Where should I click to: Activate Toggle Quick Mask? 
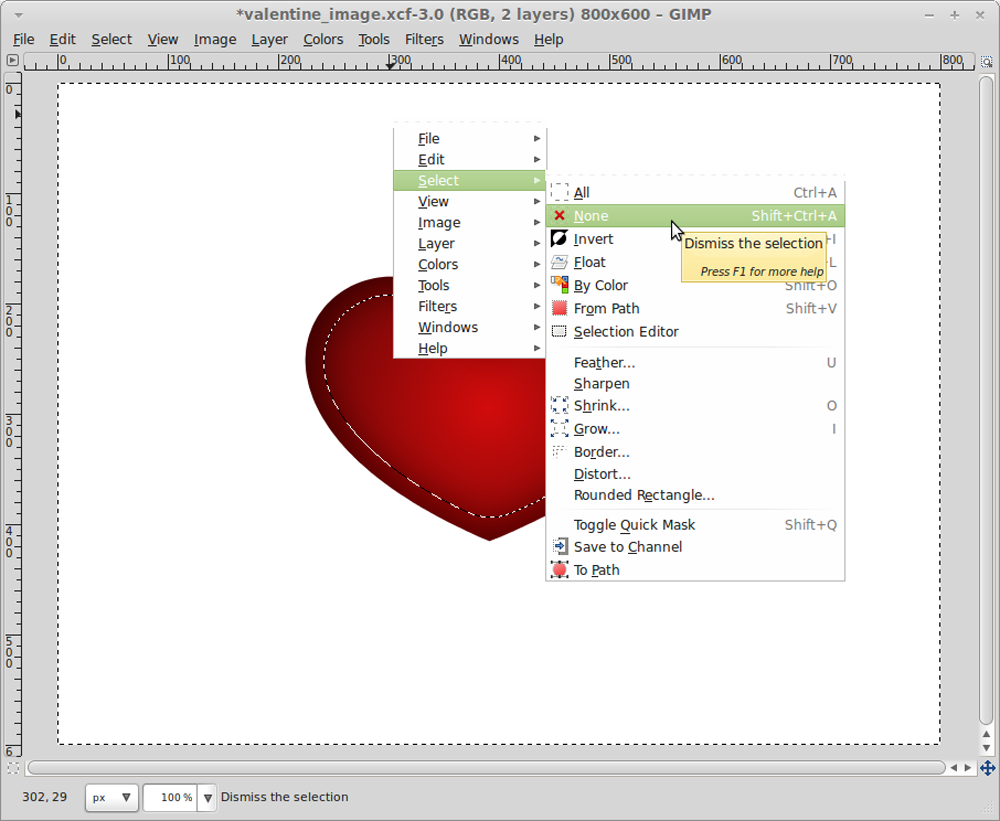(x=634, y=524)
